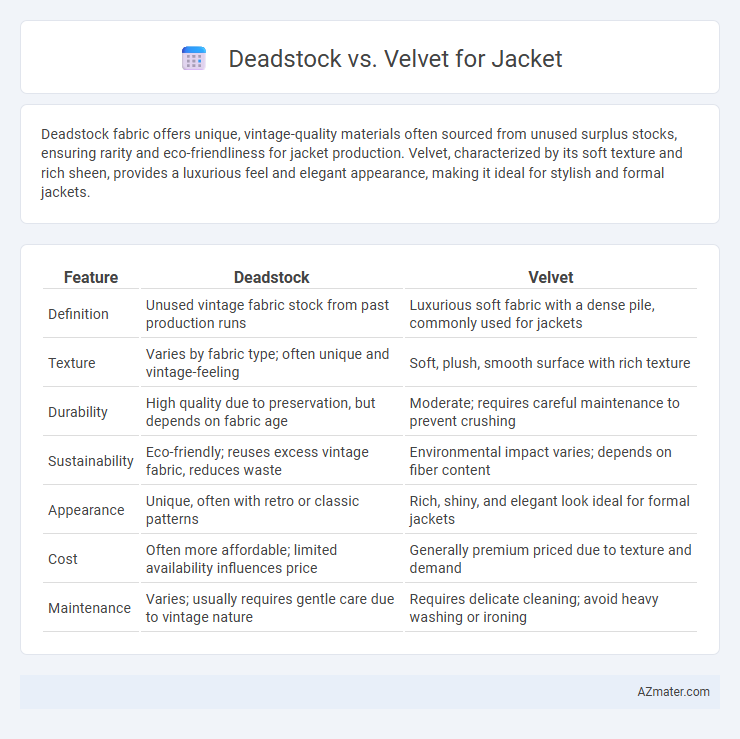Click the intro paragraph about Deadstock fabric
Viewport: 740px width, 739px height.
click(362, 163)
